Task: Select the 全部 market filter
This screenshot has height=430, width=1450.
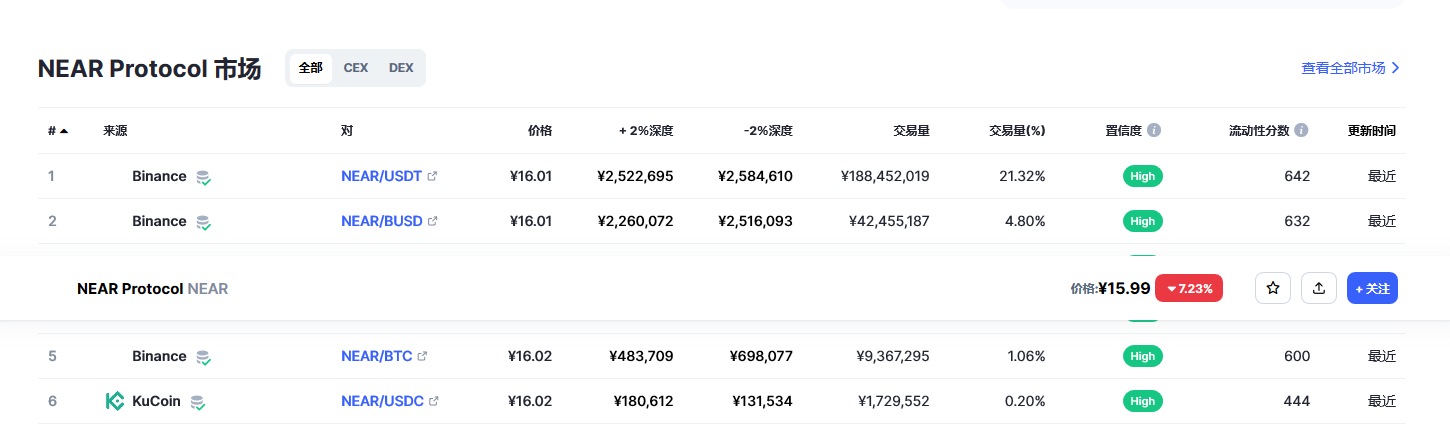Action: tap(311, 68)
